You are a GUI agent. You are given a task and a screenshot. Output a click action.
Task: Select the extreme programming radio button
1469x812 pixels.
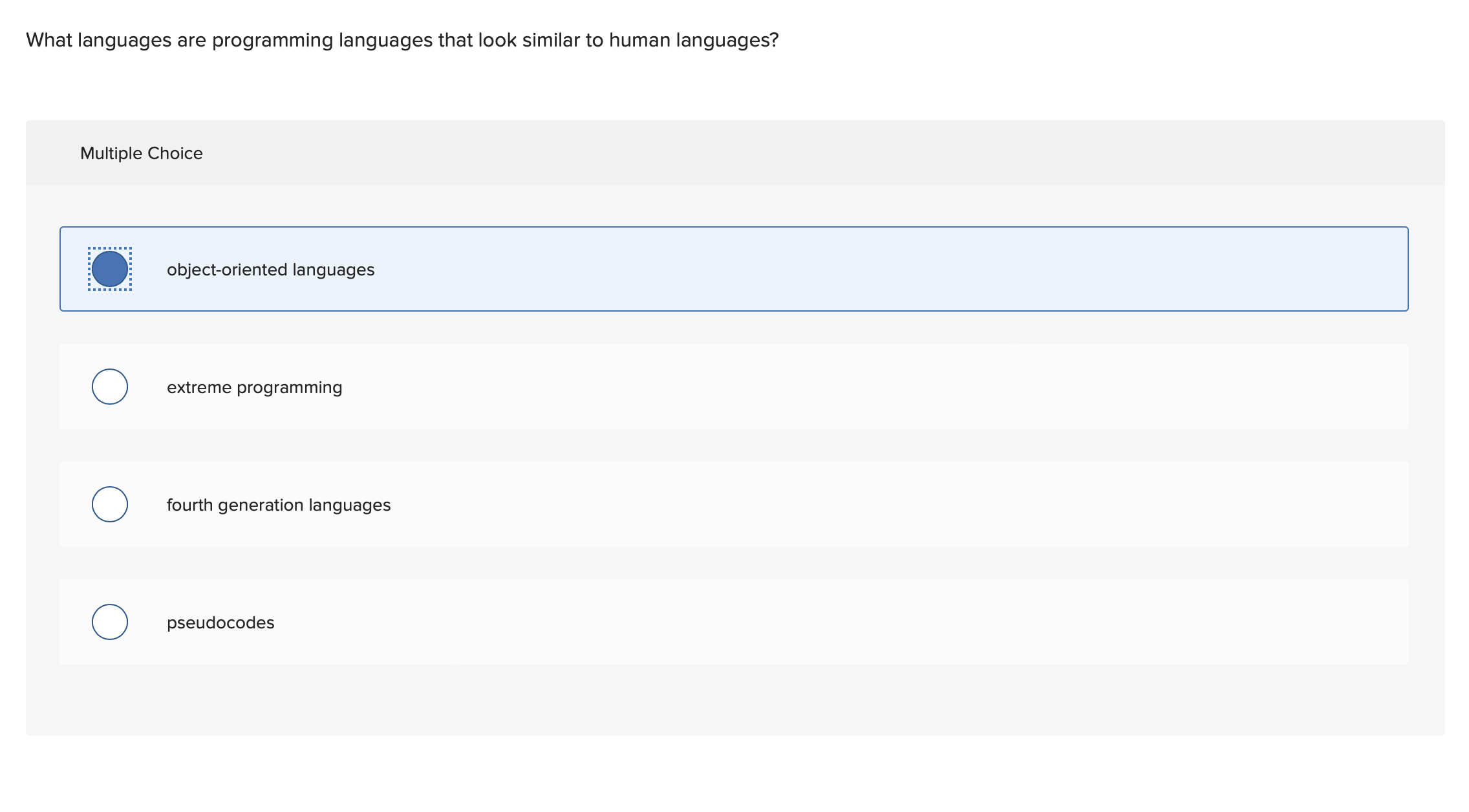point(109,387)
